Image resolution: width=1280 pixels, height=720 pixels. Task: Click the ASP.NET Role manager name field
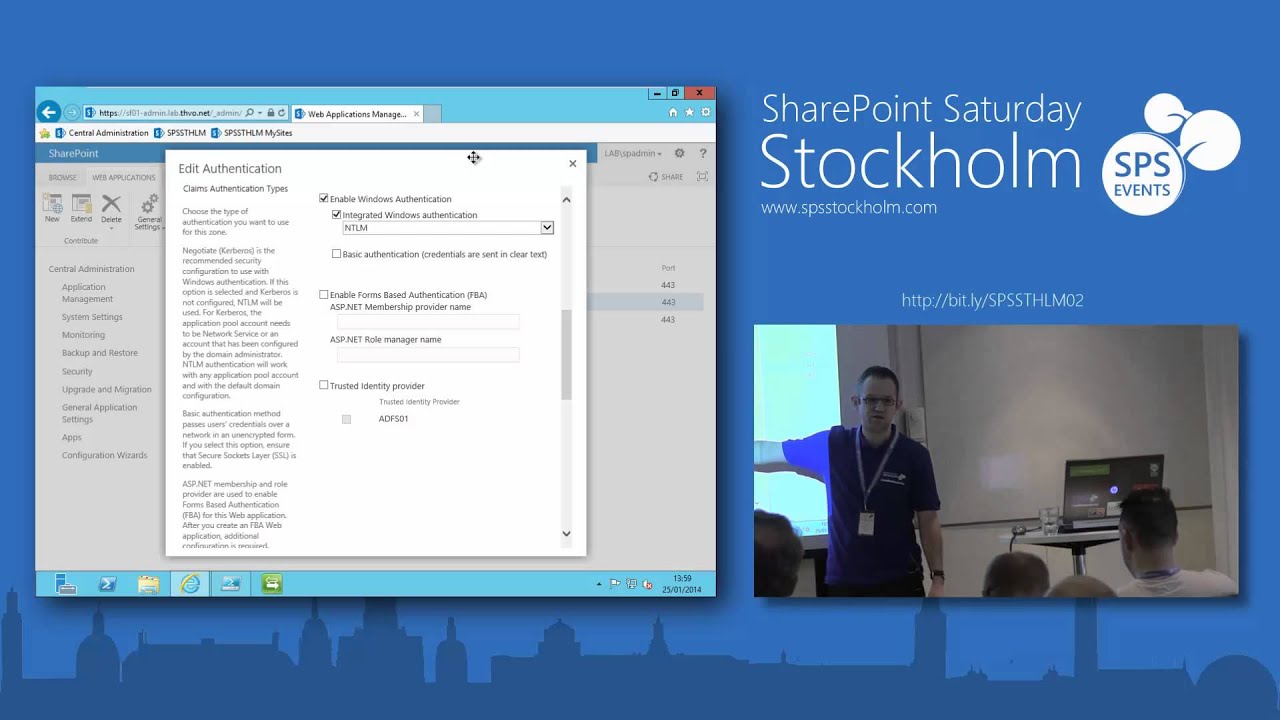pyautogui.click(x=428, y=355)
